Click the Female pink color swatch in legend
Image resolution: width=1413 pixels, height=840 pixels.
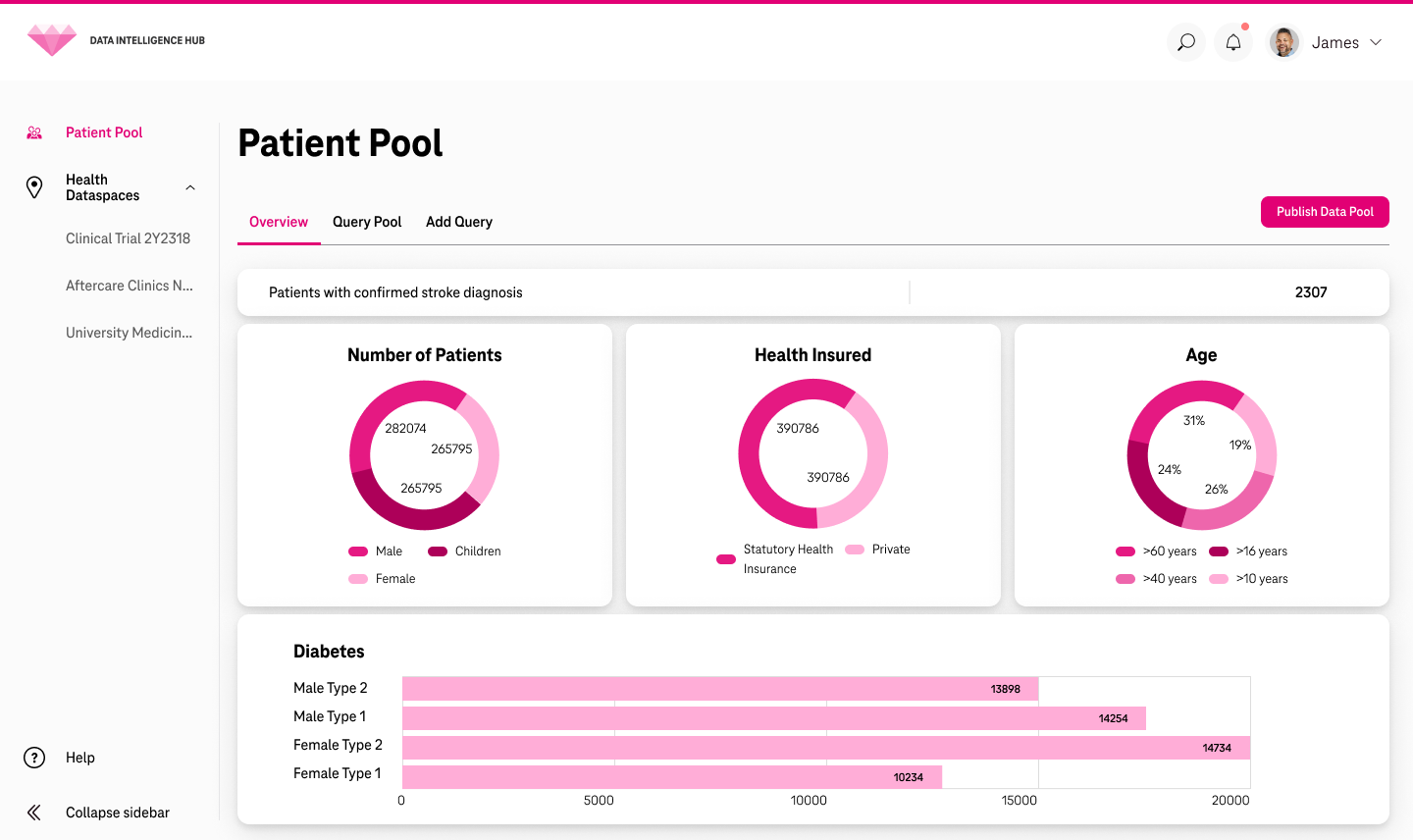tap(358, 579)
